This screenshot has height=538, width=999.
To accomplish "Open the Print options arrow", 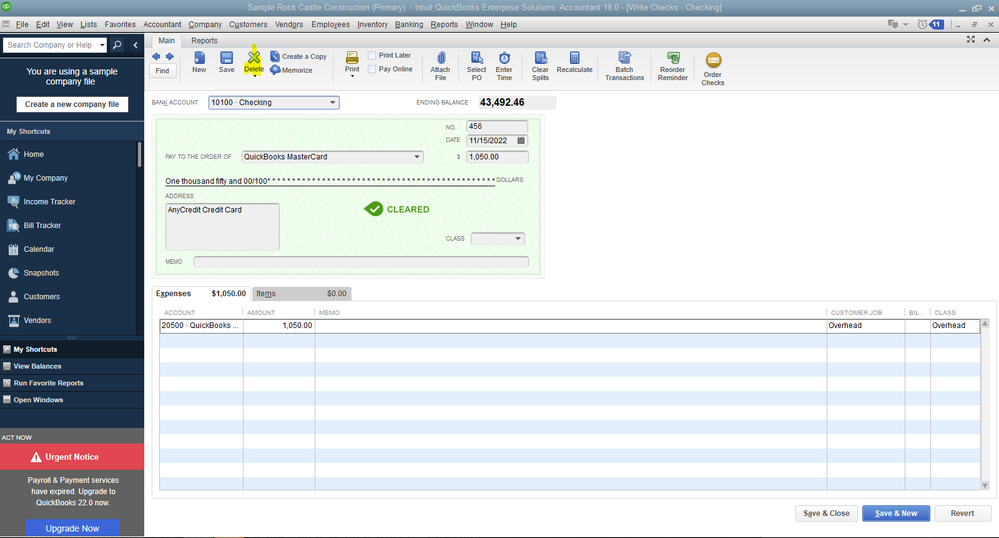I will (x=352, y=76).
